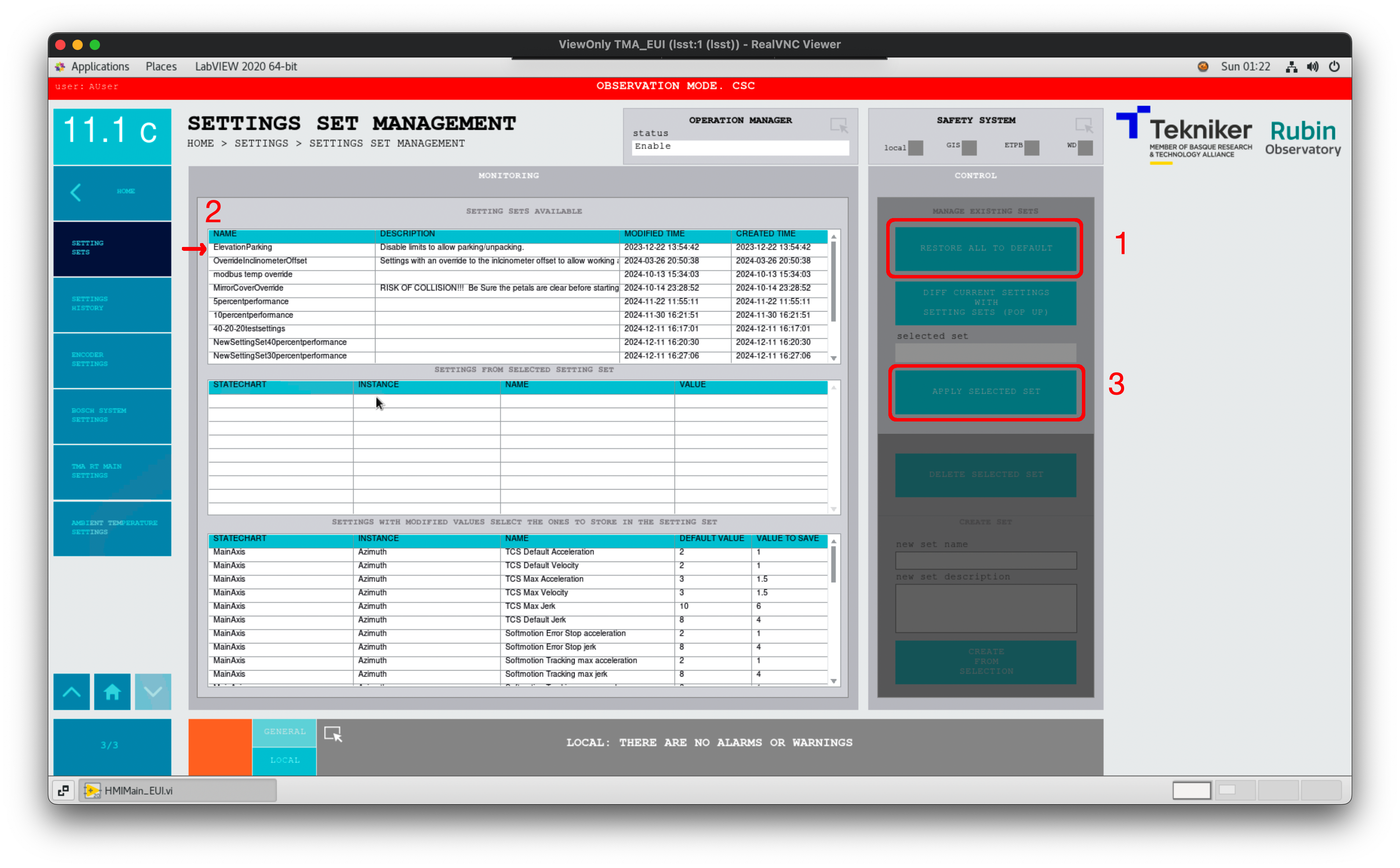The height and width of the screenshot is (868, 1400).
Task: Click the WD safety indicator
Action: click(1085, 148)
